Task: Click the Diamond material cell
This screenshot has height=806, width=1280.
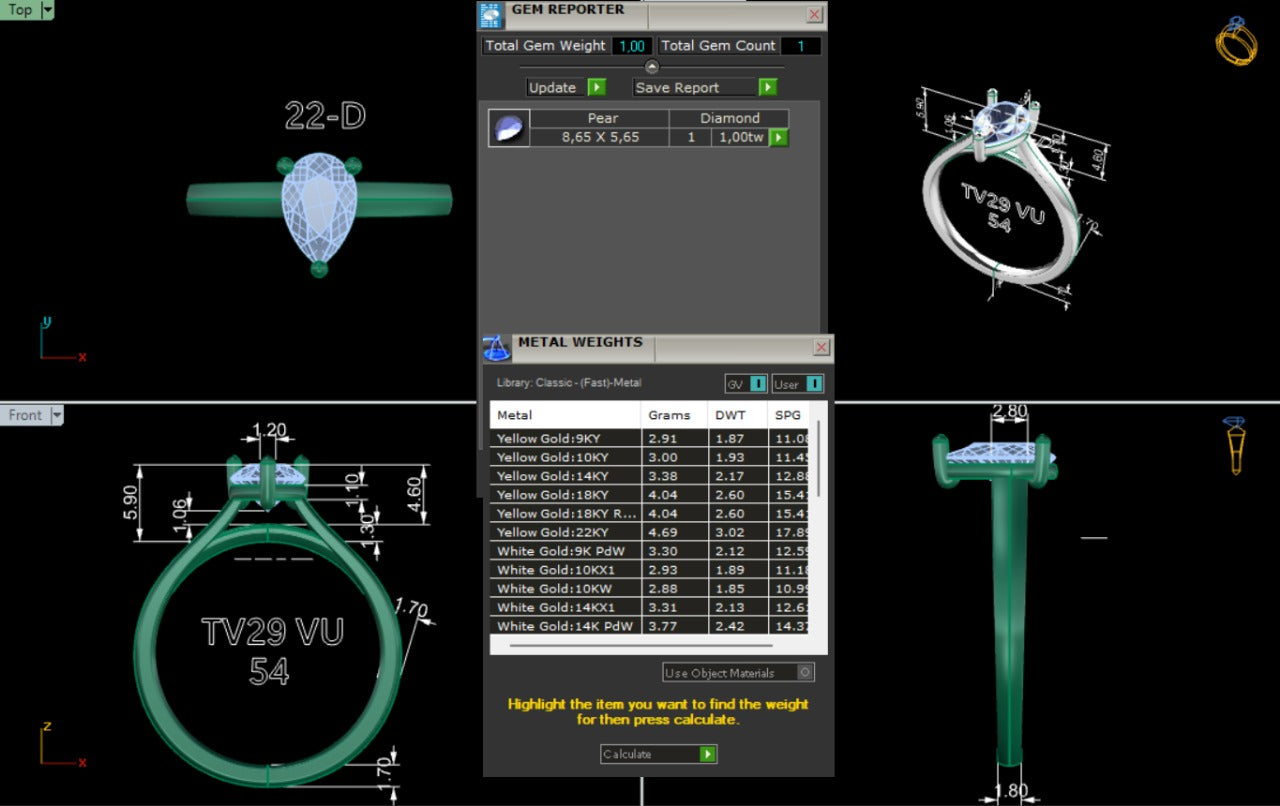Action: 729,118
